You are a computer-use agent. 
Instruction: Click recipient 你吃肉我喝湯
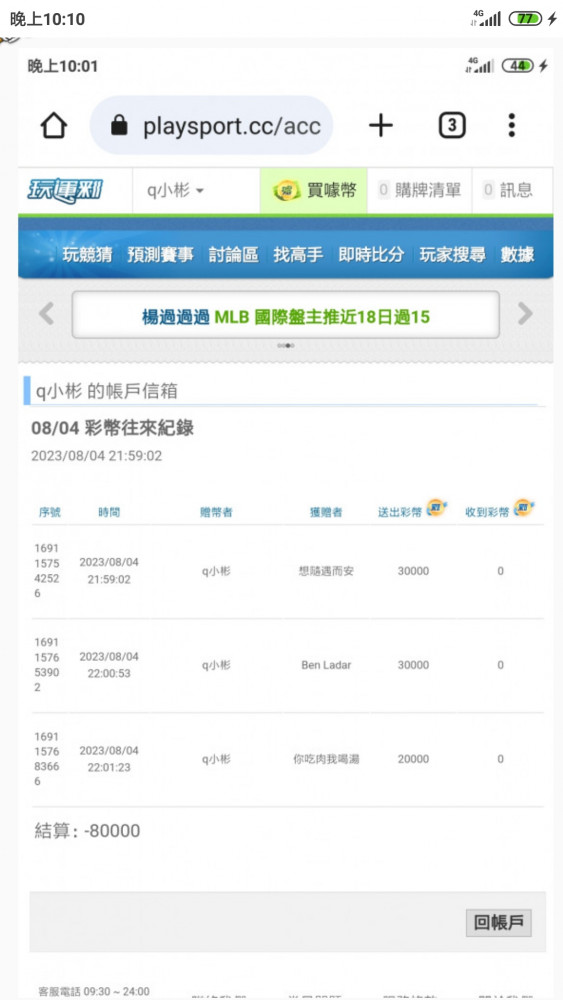point(326,759)
